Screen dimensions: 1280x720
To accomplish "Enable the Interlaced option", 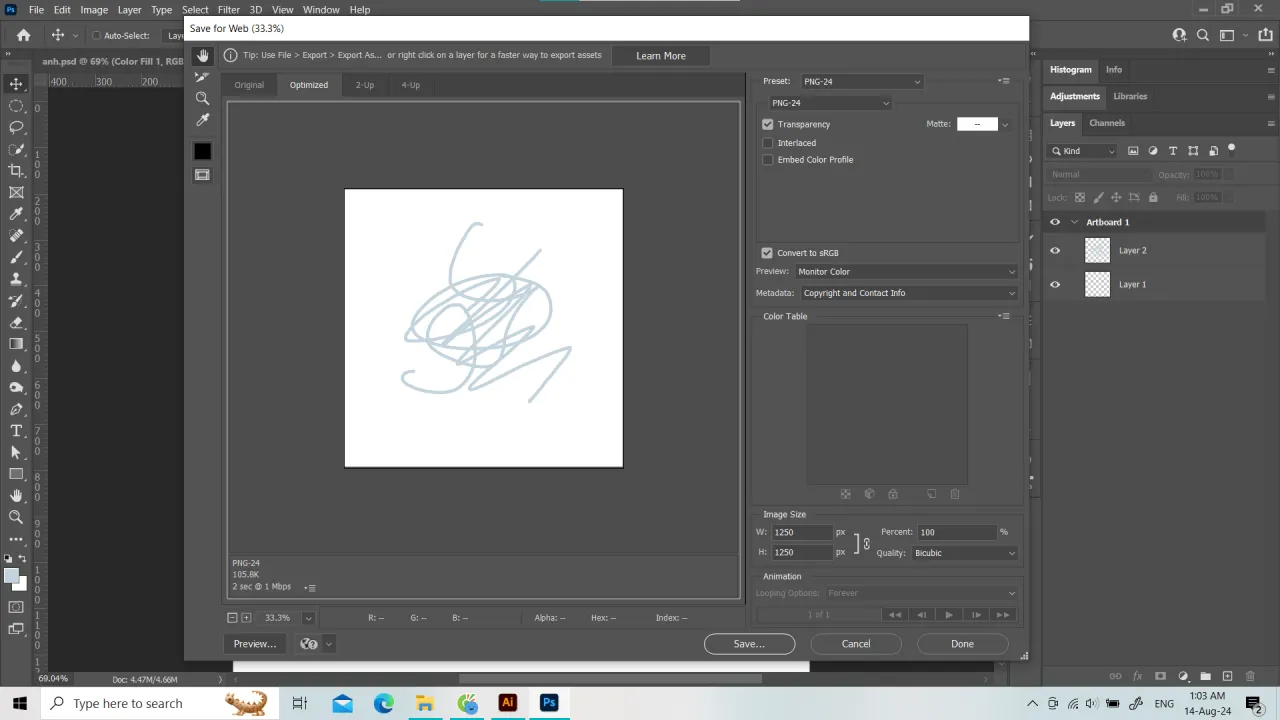I will click(x=768, y=142).
